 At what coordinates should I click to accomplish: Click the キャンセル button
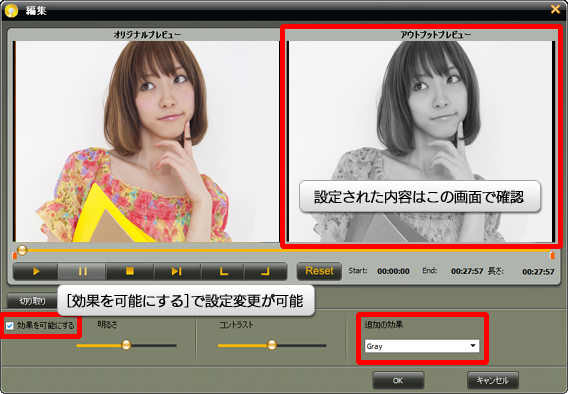point(493,380)
